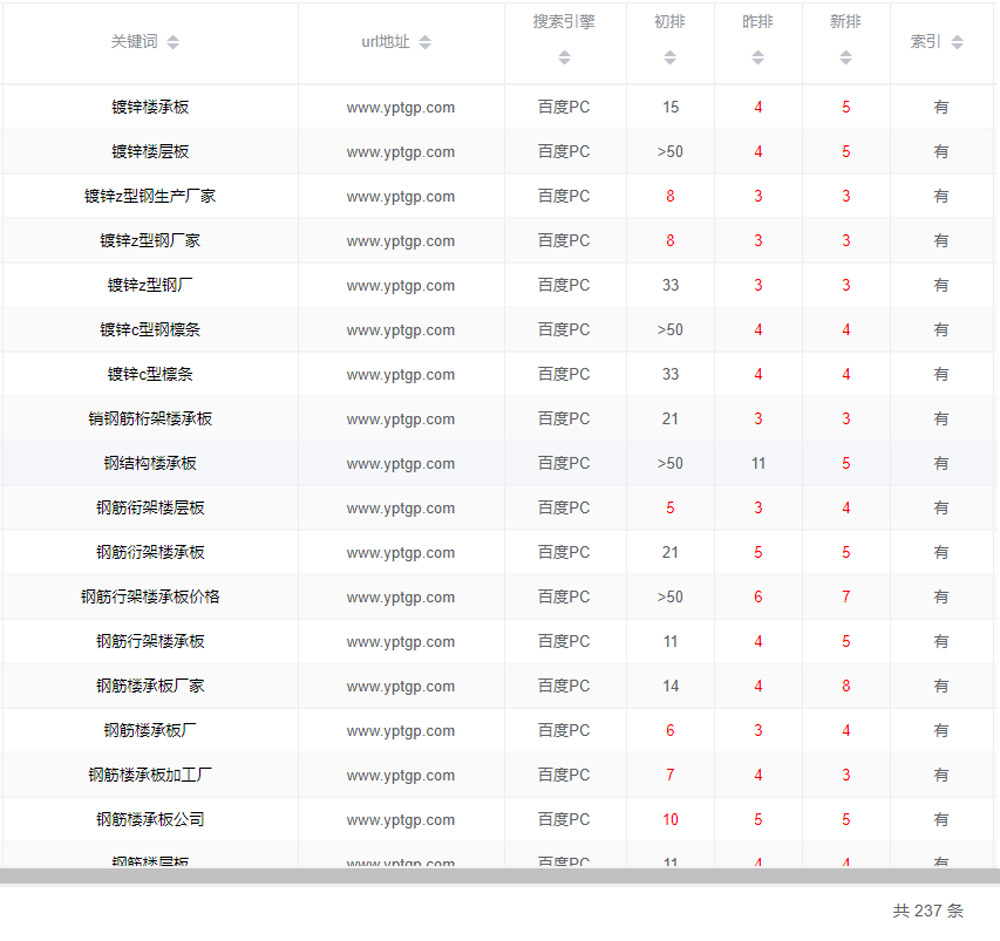The width and height of the screenshot is (1000, 941).
Task: Open the URL in the 镀锌楼承板 row
Action: pos(400,108)
